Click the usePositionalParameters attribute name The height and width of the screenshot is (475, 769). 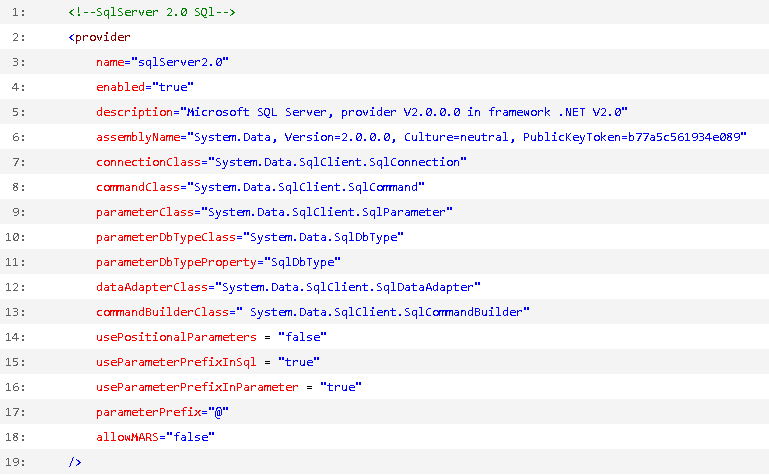click(x=176, y=337)
